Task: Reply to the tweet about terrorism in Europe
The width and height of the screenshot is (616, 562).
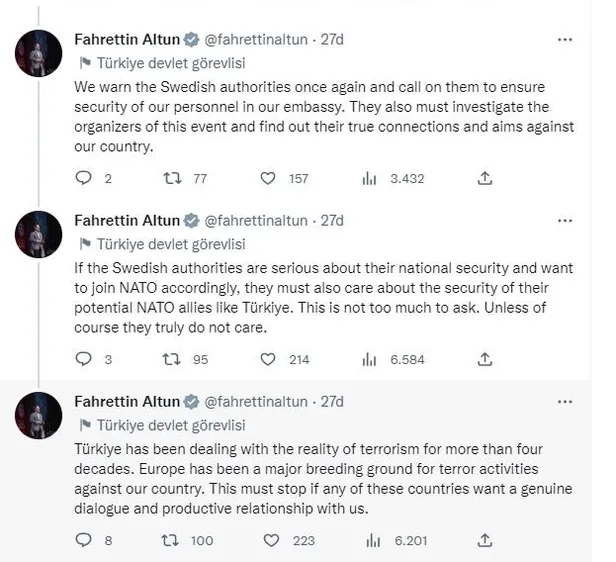Action: pyautogui.click(x=84, y=540)
